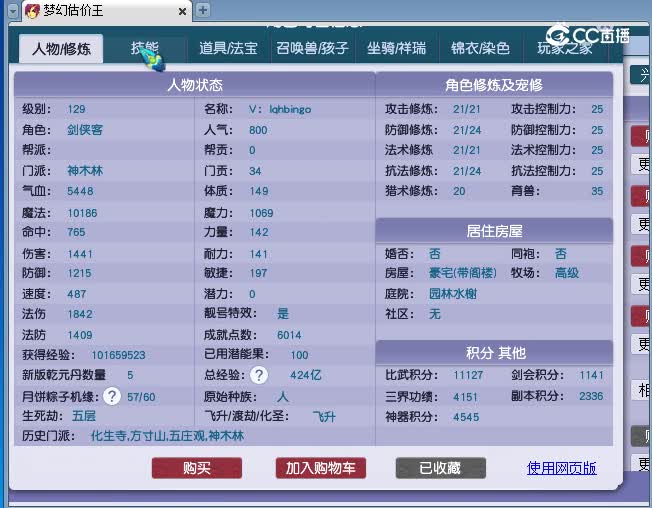
Task: Click the 积分 其他 section header
Action: point(494,353)
